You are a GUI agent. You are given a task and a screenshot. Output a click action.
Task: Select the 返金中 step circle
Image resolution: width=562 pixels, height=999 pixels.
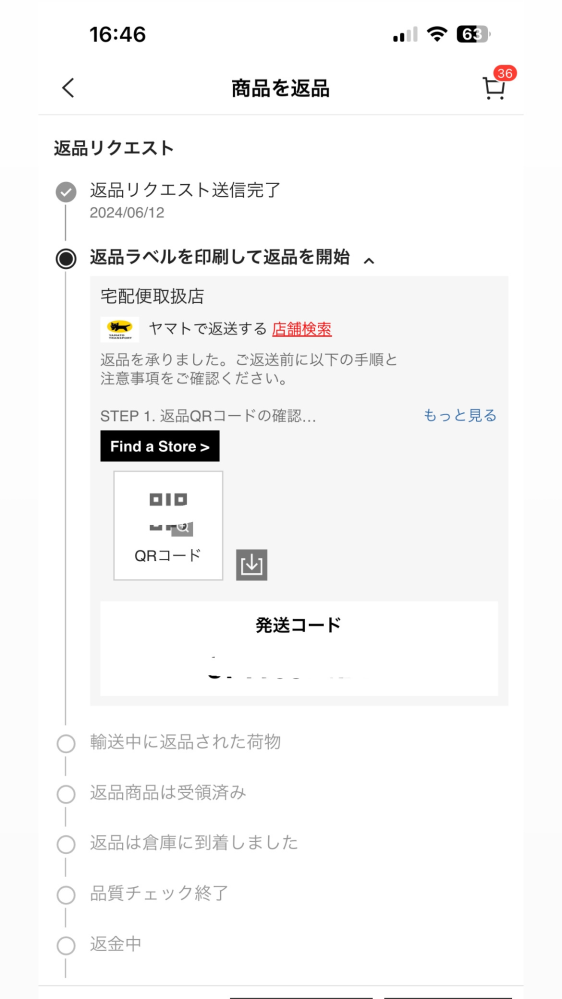pyautogui.click(x=66, y=945)
